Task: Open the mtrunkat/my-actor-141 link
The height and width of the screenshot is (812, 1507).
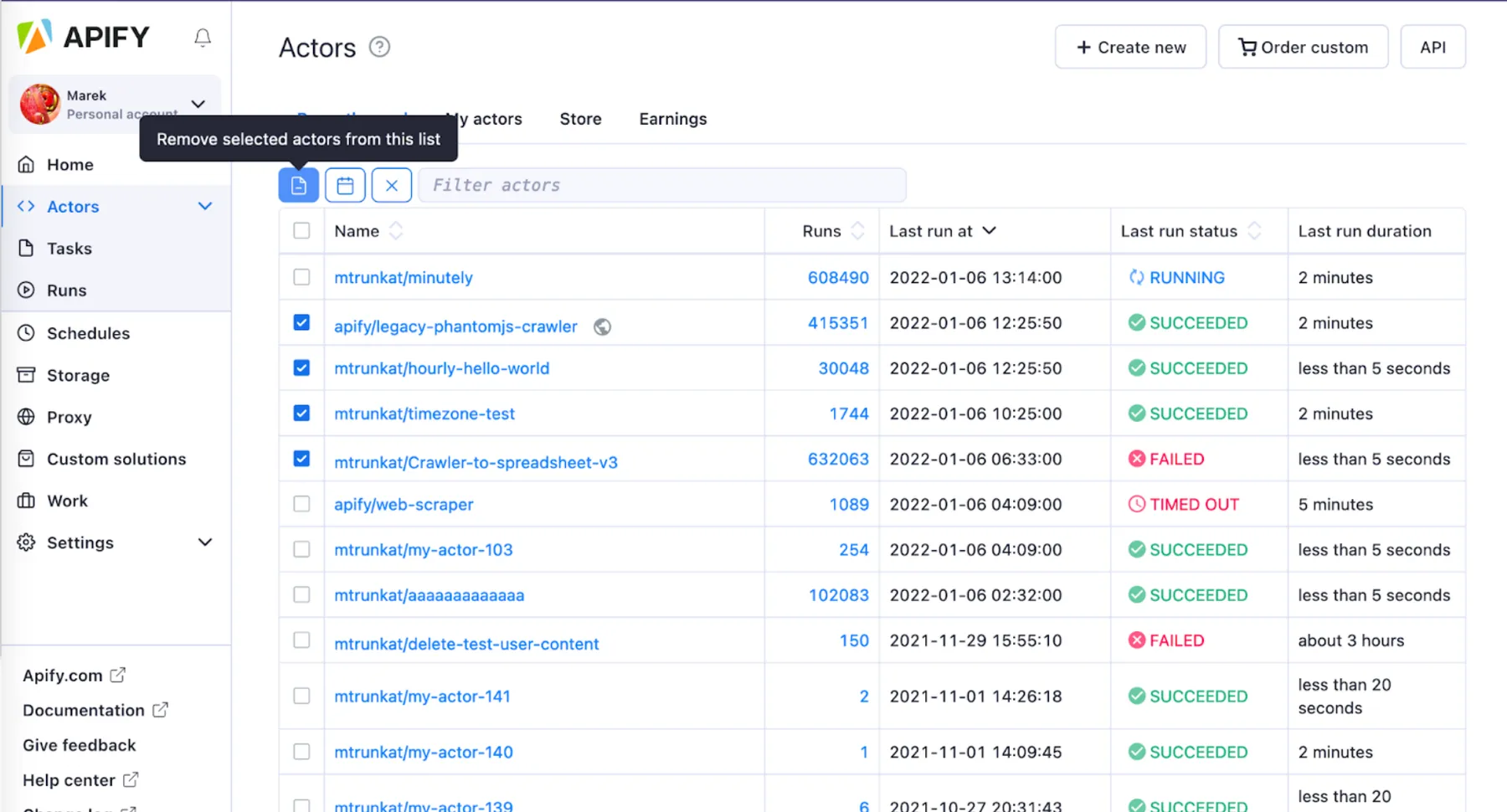Action: pyautogui.click(x=422, y=696)
